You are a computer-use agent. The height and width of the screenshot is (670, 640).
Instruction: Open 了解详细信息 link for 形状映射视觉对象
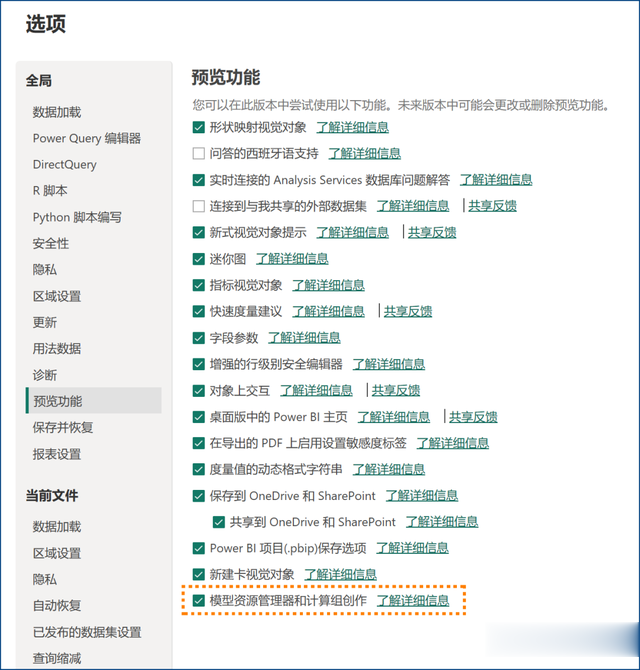click(352, 127)
